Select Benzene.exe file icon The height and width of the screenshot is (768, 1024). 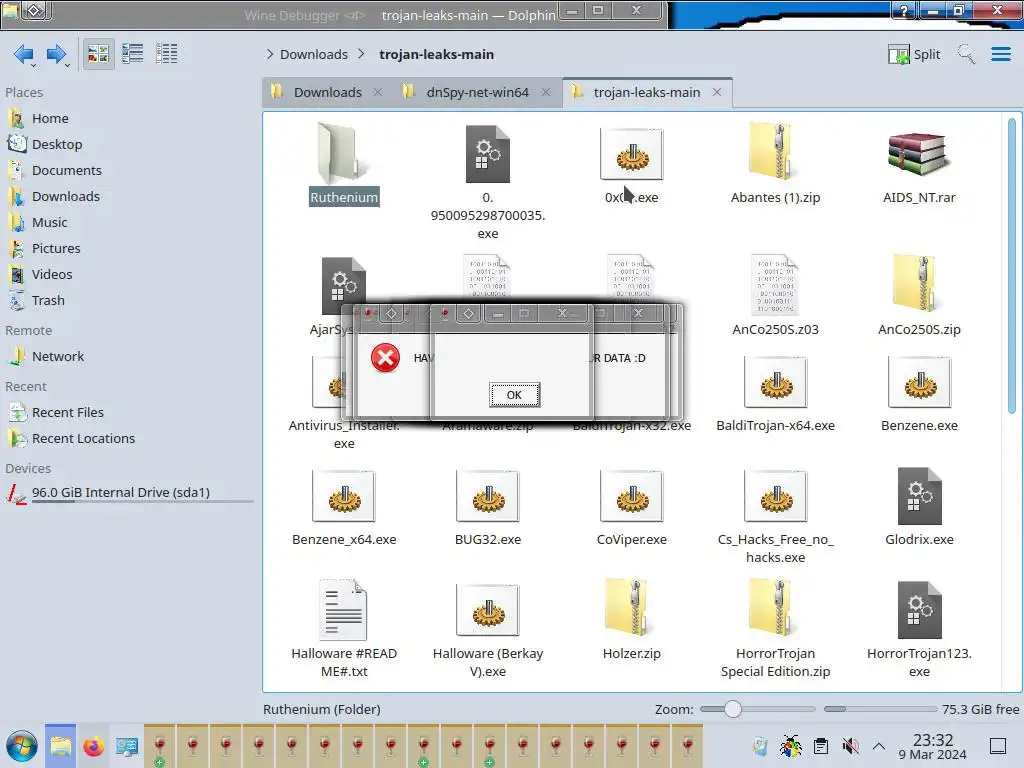click(919, 383)
